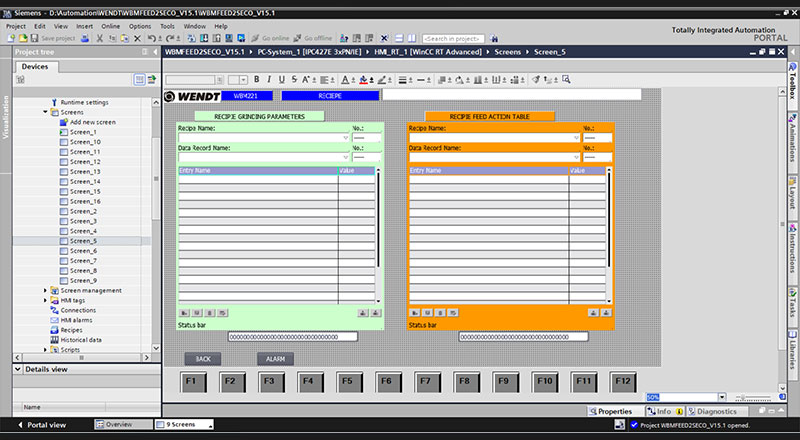
Task: Click the Split editor vertically icon
Action: (411, 38)
